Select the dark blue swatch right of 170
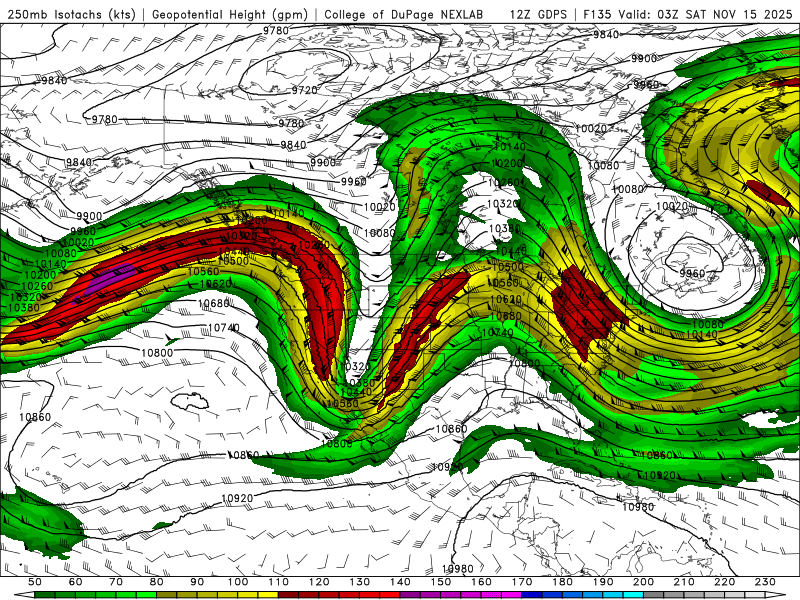 click(532, 595)
